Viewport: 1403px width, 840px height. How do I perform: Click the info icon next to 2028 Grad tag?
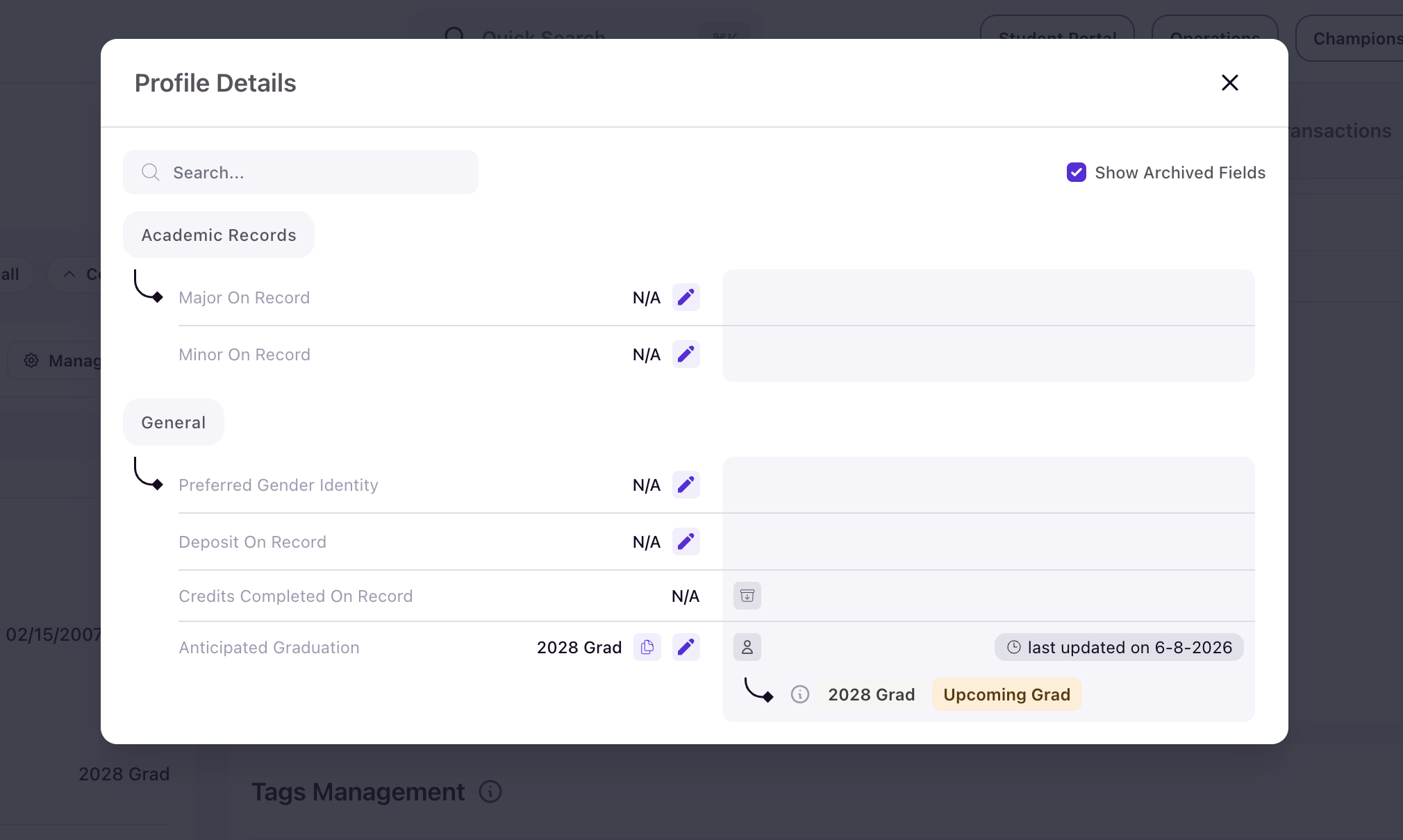[x=799, y=694]
